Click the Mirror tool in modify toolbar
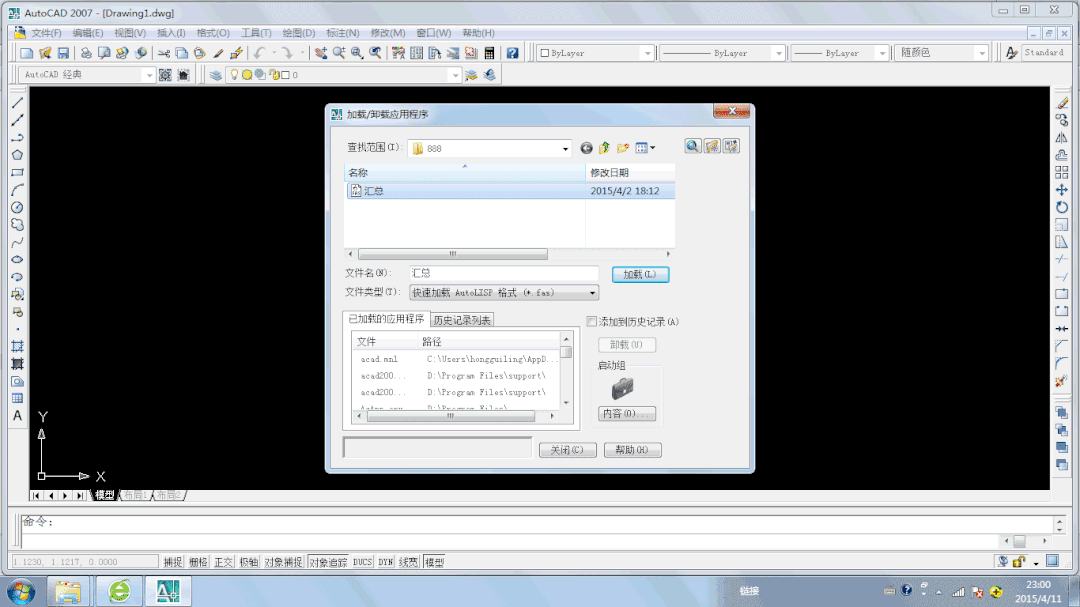1080x607 pixels. tap(1062, 137)
